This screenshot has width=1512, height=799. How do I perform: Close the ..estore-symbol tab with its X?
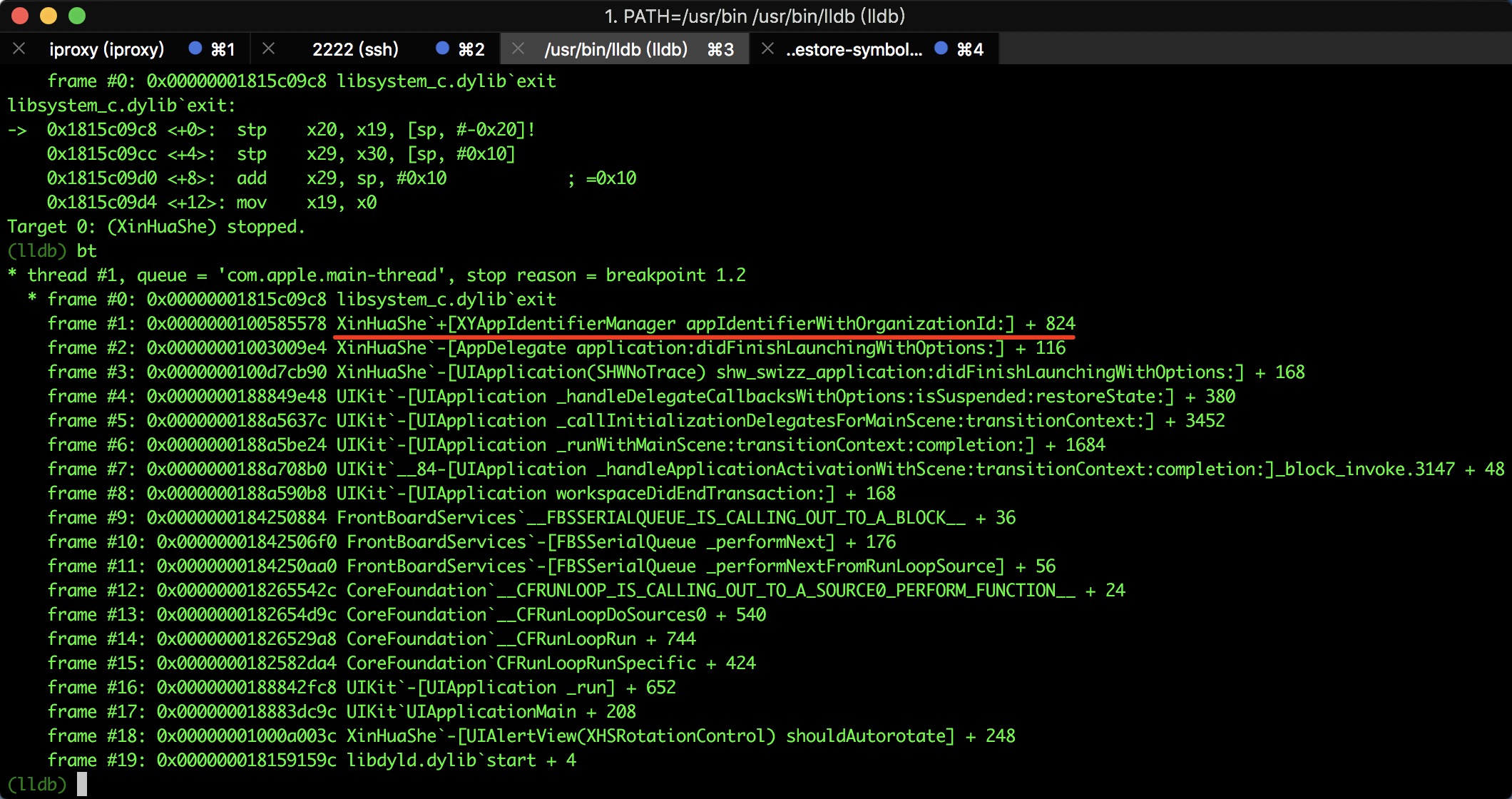(767, 49)
